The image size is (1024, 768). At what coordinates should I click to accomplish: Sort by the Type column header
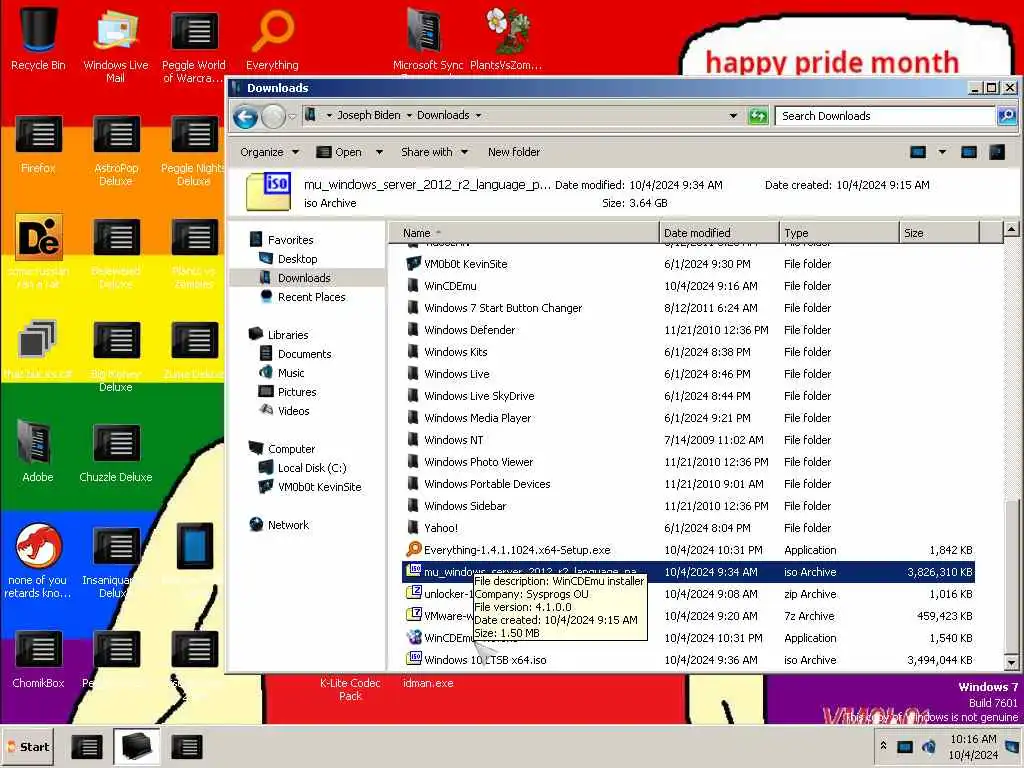[839, 232]
